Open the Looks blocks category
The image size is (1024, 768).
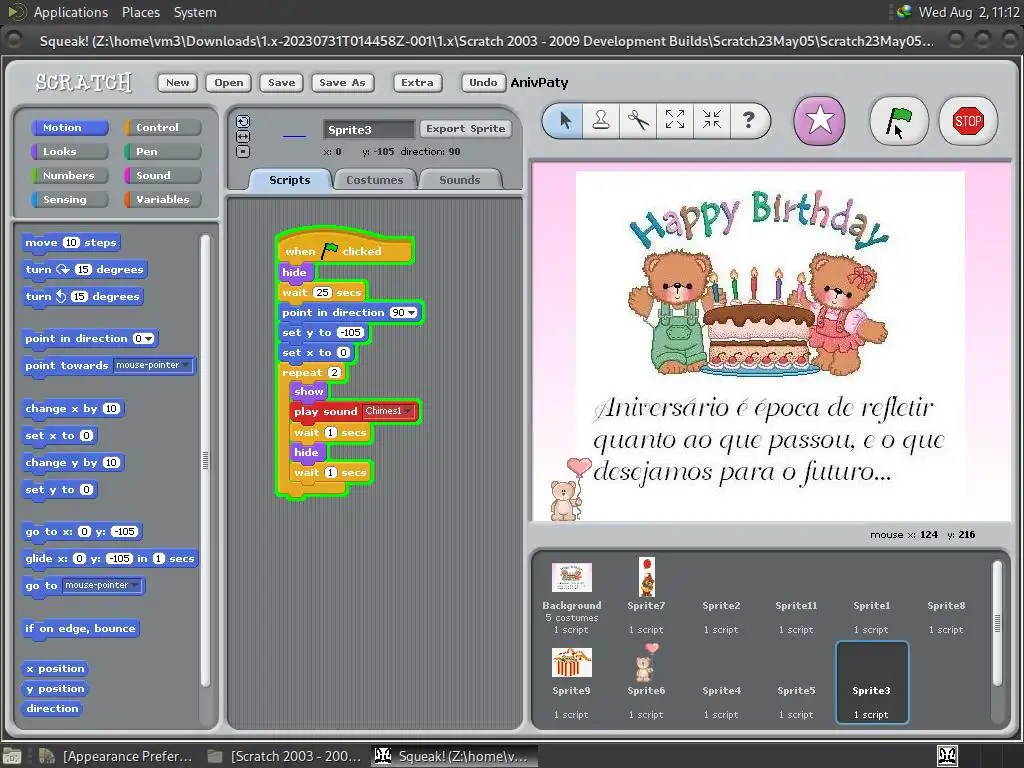pos(69,152)
